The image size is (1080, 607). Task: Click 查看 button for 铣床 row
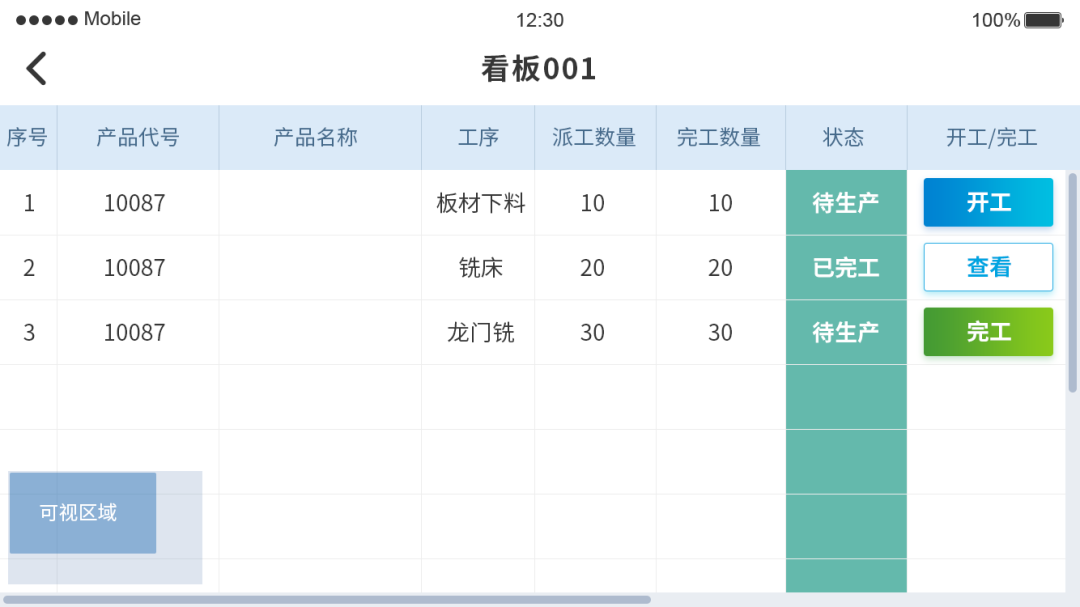(x=988, y=267)
